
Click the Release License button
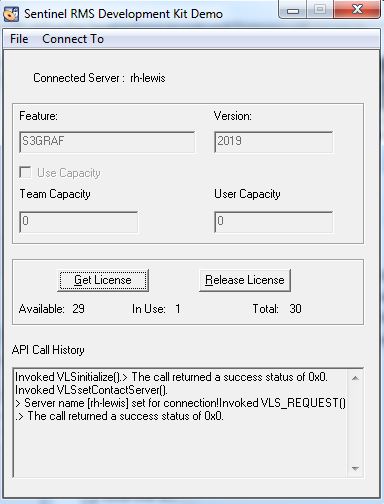pyautogui.click(x=245, y=280)
